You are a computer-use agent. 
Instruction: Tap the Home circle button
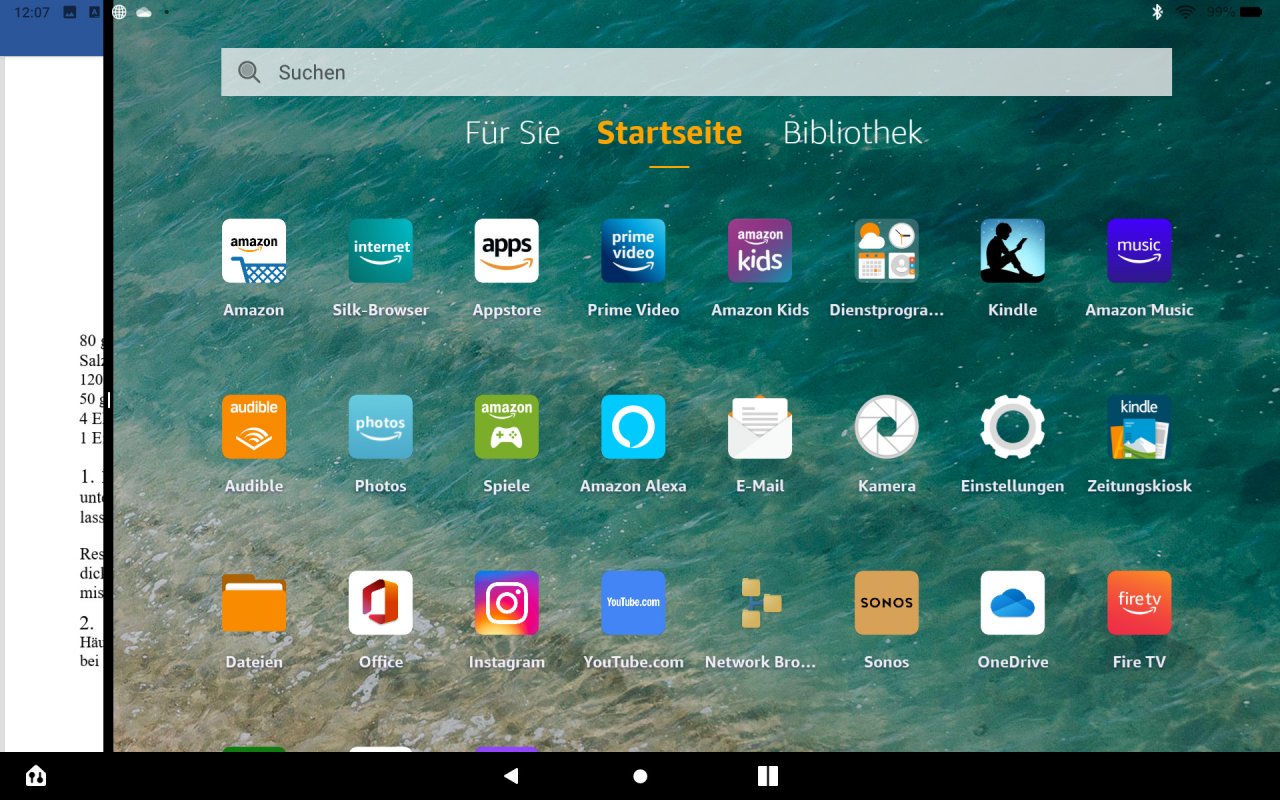click(x=640, y=776)
